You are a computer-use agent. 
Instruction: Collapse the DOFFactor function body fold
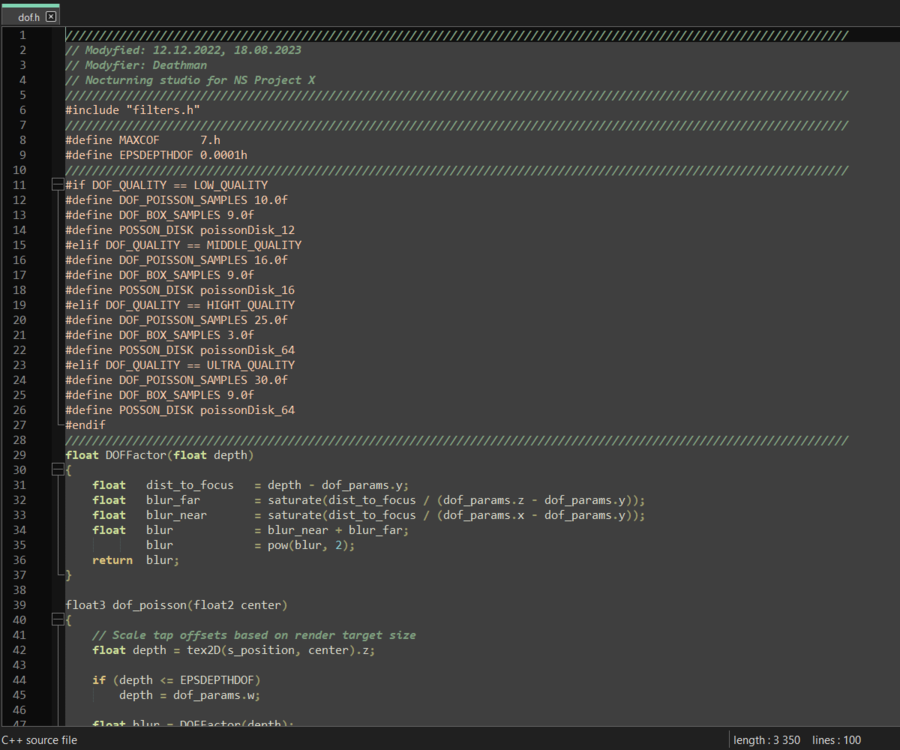point(56,470)
